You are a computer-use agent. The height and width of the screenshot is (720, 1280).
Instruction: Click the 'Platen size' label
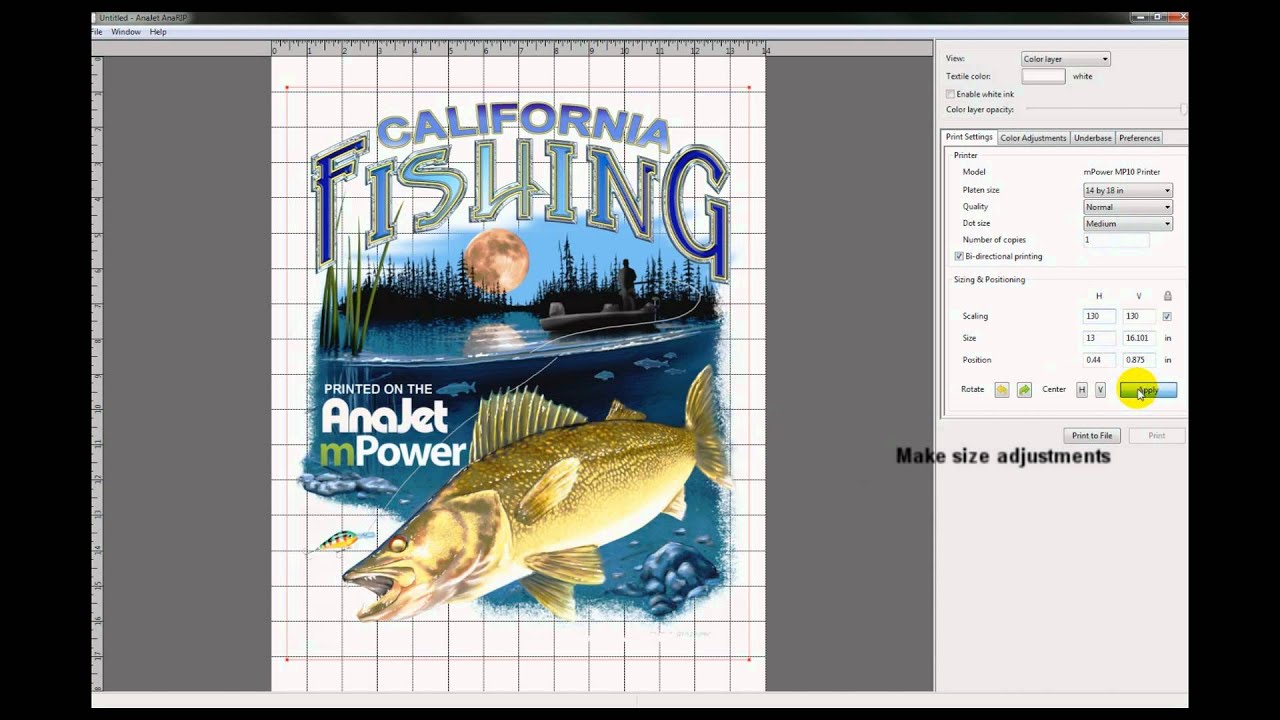click(x=981, y=190)
